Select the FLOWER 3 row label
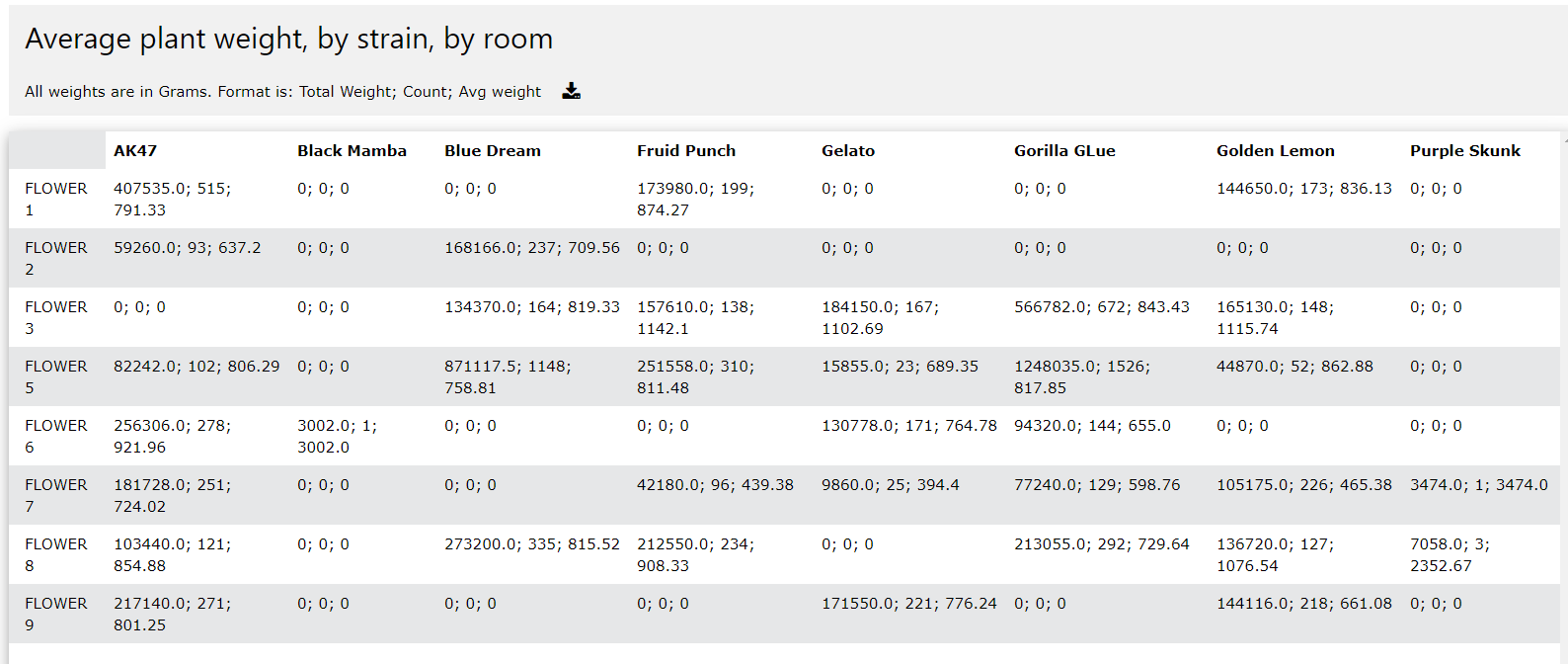 coord(55,317)
